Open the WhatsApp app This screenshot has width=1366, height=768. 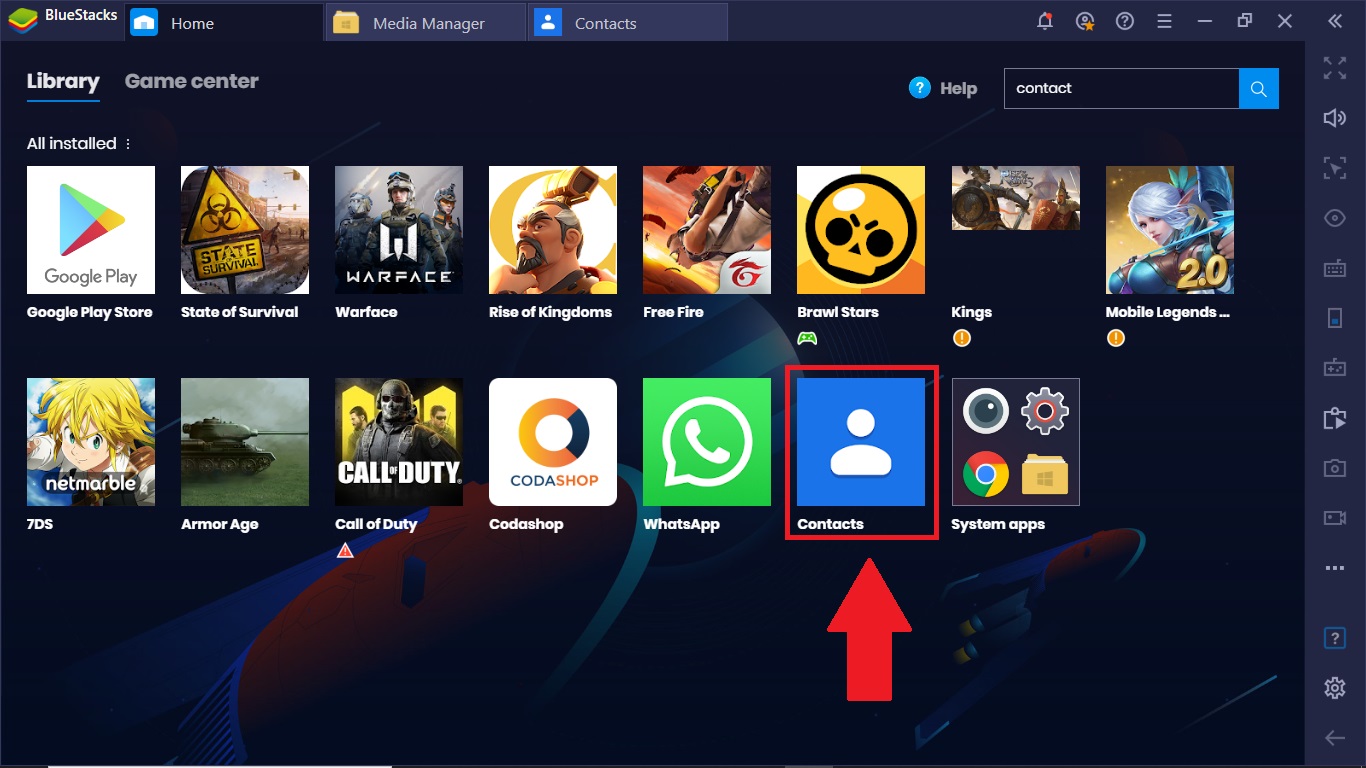pos(707,442)
